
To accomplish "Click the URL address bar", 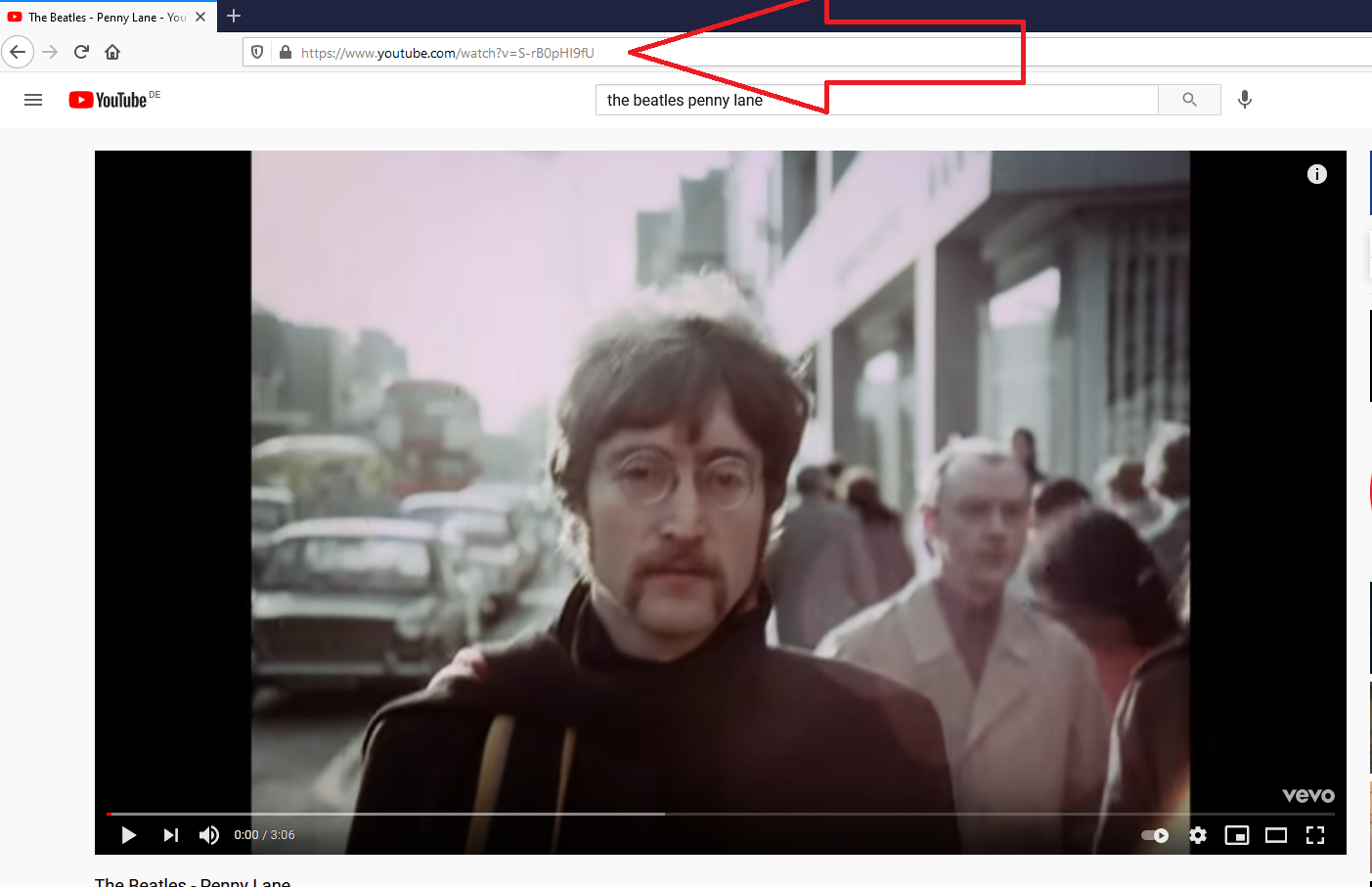I will [807, 53].
